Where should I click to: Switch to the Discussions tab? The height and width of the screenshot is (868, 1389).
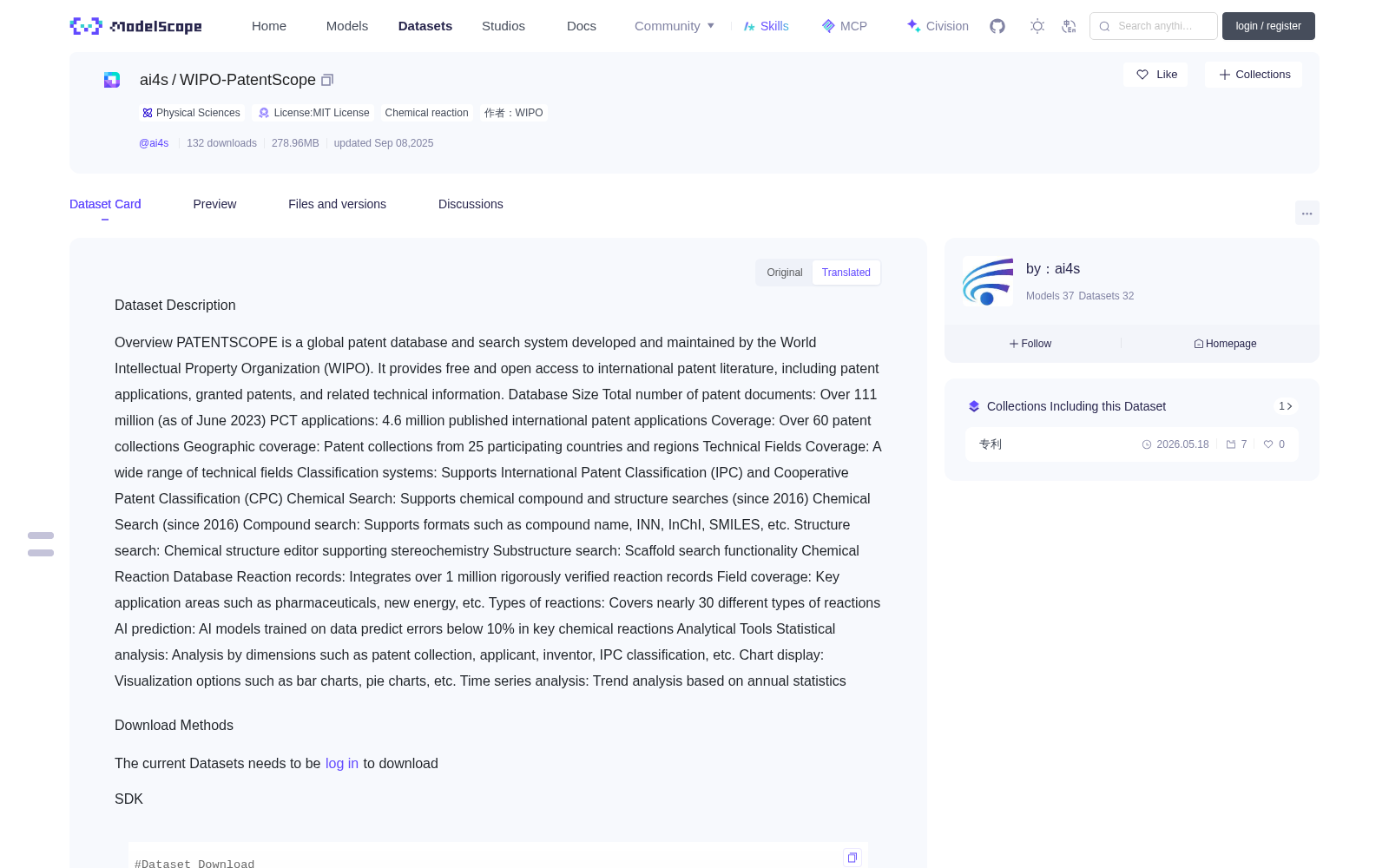pyautogui.click(x=471, y=204)
